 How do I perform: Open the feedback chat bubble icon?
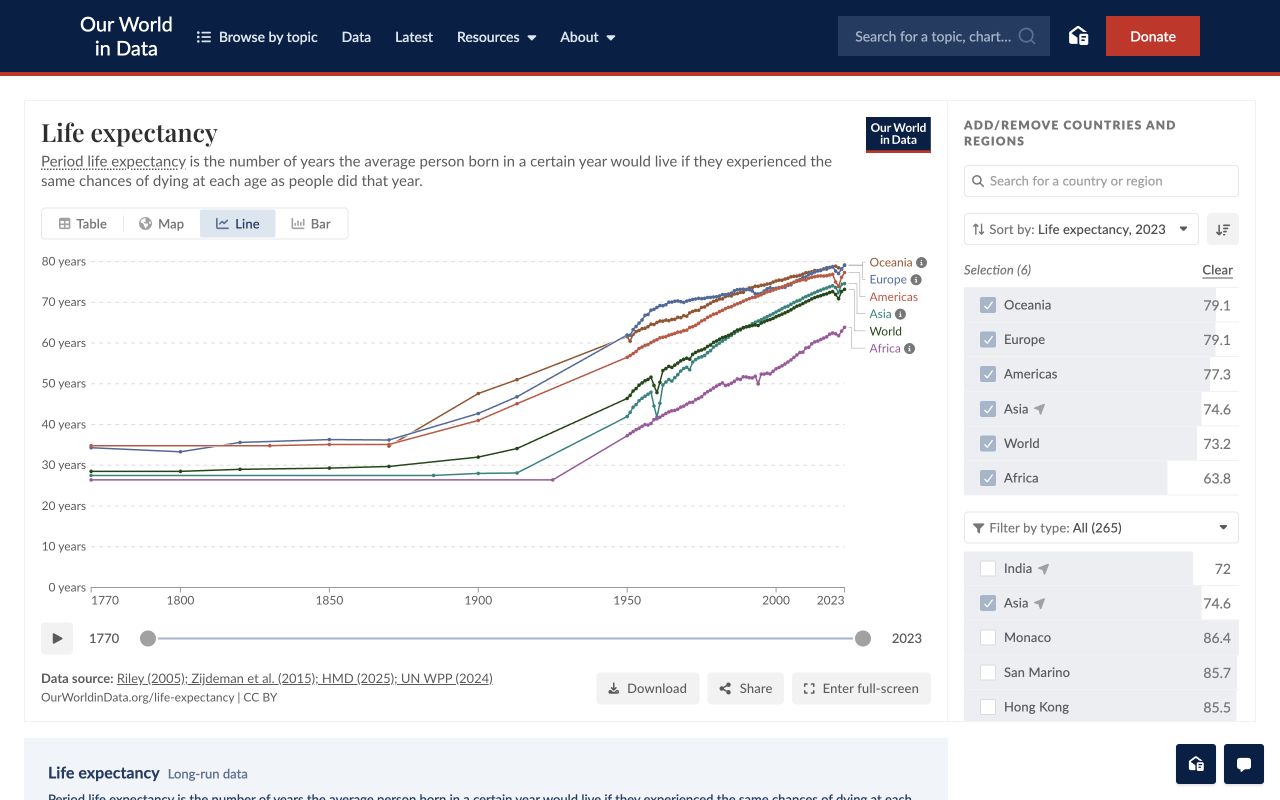[1244, 764]
